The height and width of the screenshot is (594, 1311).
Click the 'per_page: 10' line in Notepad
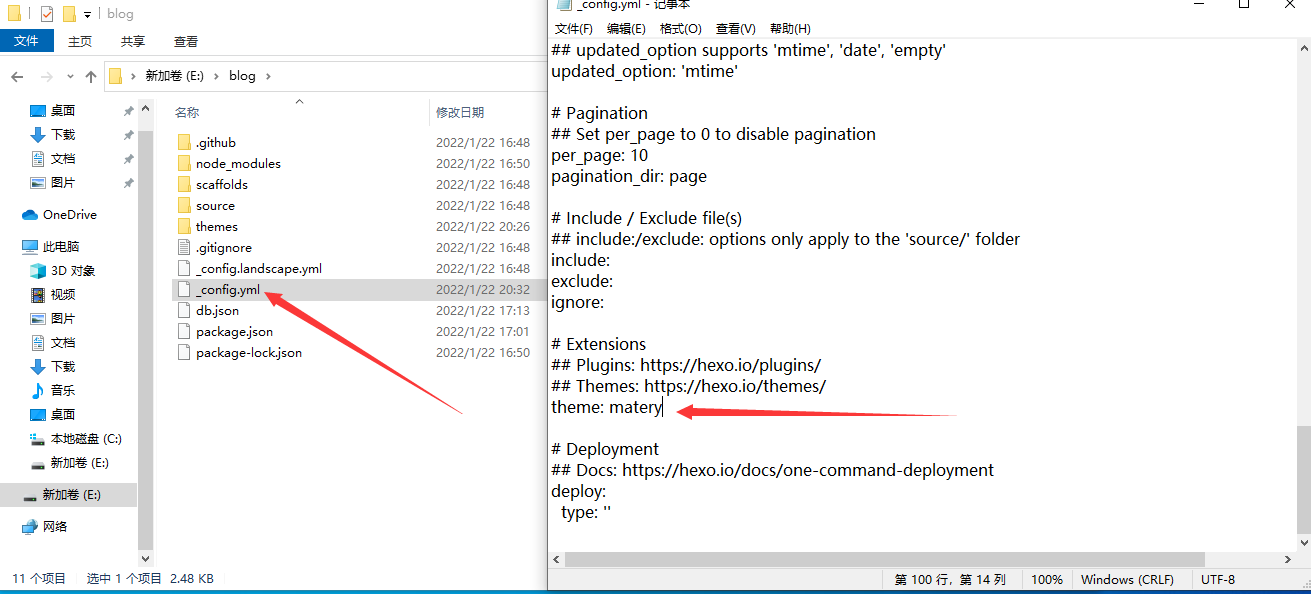pyautogui.click(x=600, y=155)
